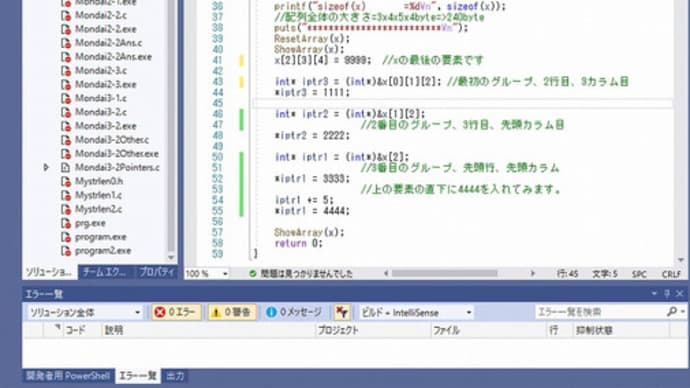The height and width of the screenshot is (388, 690).
Task: Select Mondai2-3.exe in the file list
Action: 105,84
